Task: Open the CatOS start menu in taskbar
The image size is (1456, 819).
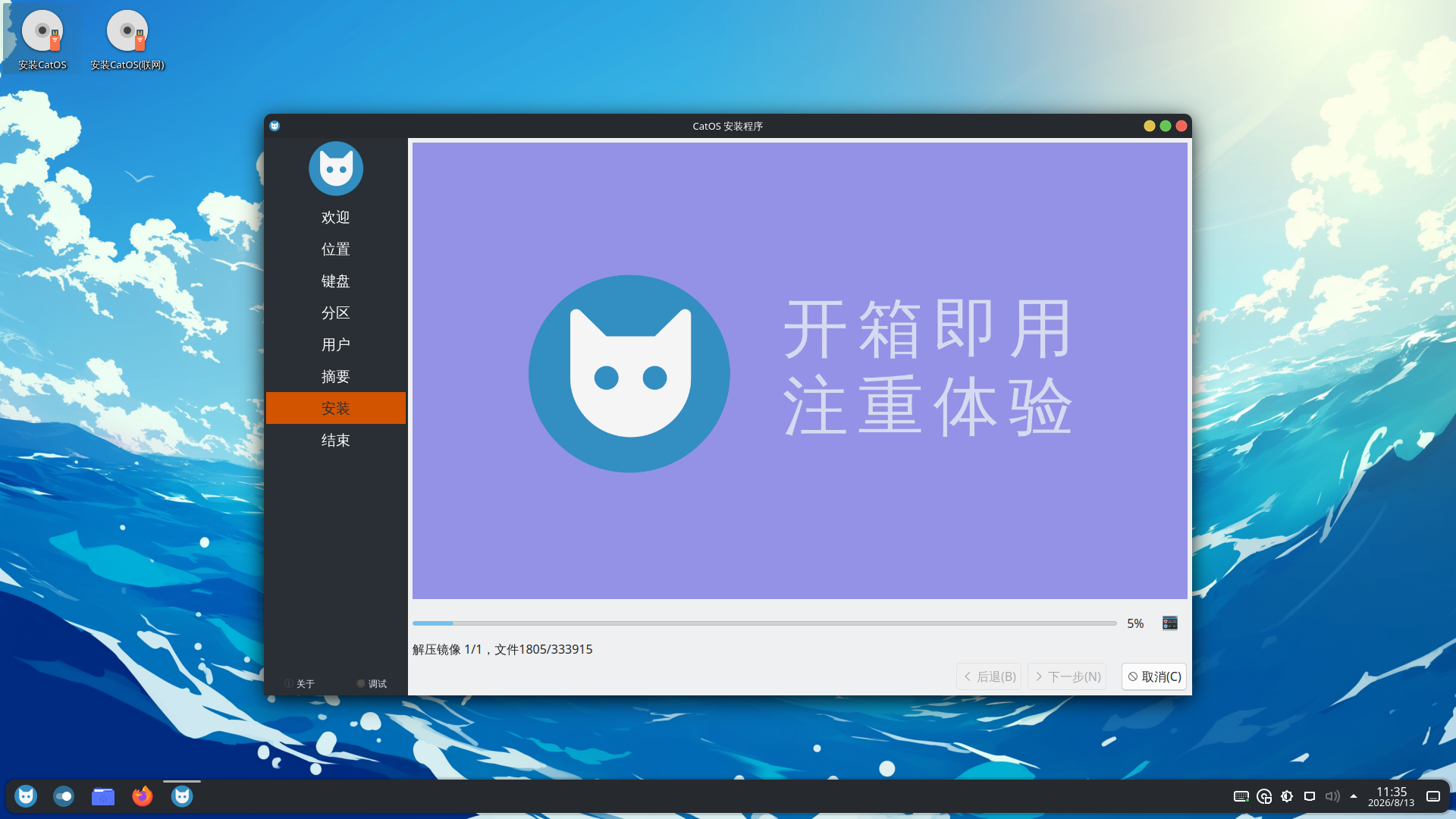Action: pos(26,796)
